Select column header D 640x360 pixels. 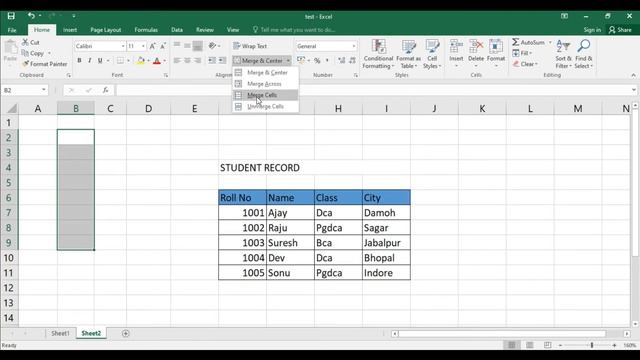coord(149,109)
